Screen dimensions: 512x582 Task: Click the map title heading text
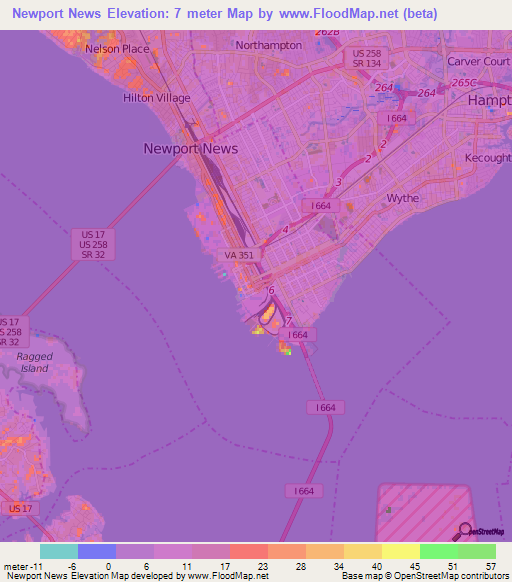225,14
